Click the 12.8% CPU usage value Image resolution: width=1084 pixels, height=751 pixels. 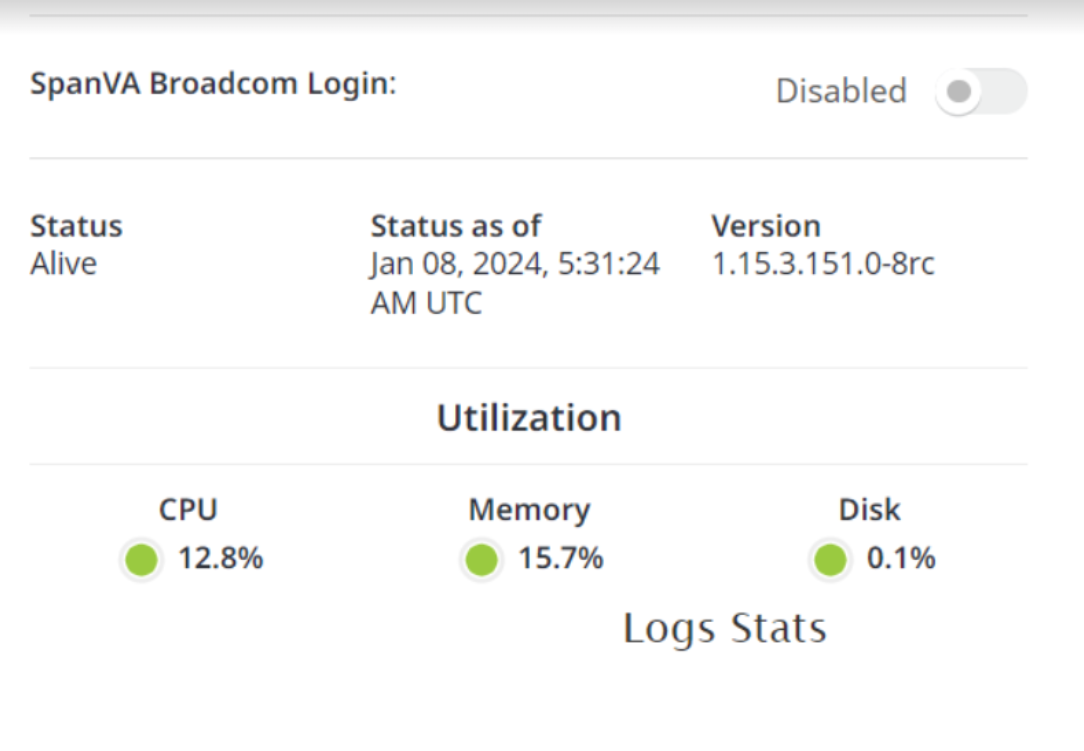(220, 559)
